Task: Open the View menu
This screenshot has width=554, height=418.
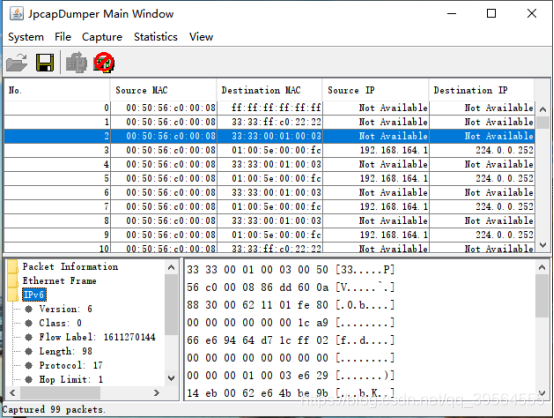Action: (201, 37)
